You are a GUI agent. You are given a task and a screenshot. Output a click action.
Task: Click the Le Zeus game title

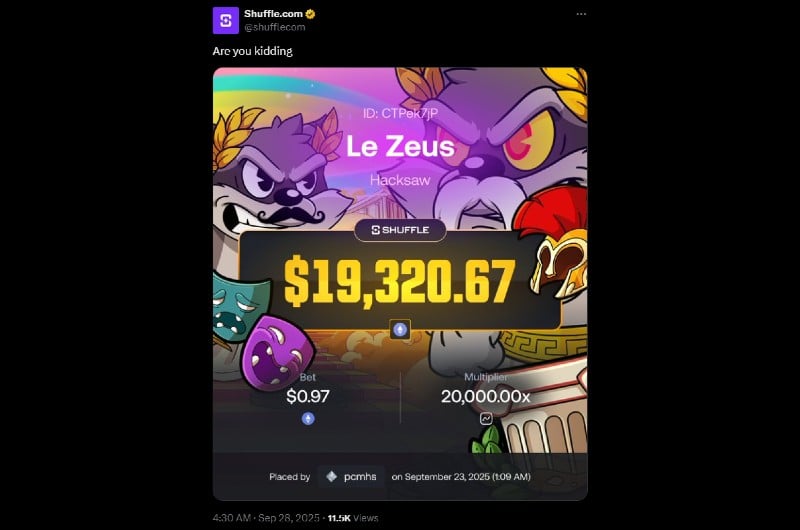tap(400, 147)
